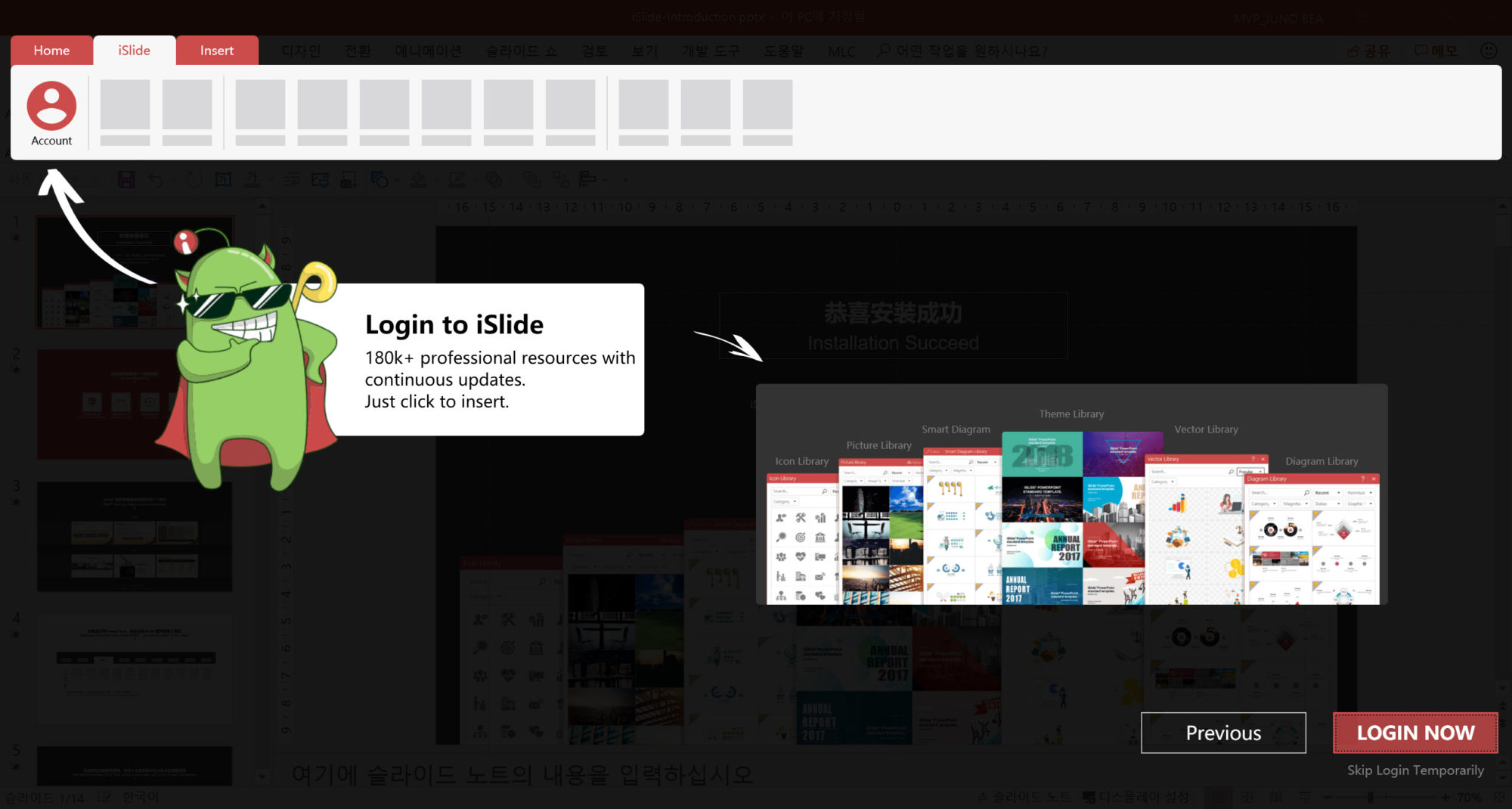1512x809 pixels.
Task: Click the Redo circular arrow icon
Action: (194, 179)
